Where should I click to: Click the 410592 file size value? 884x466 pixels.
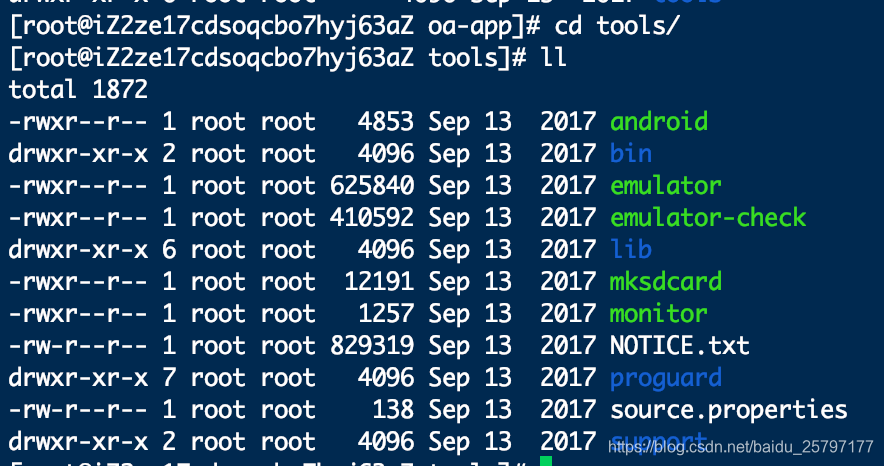(372, 218)
